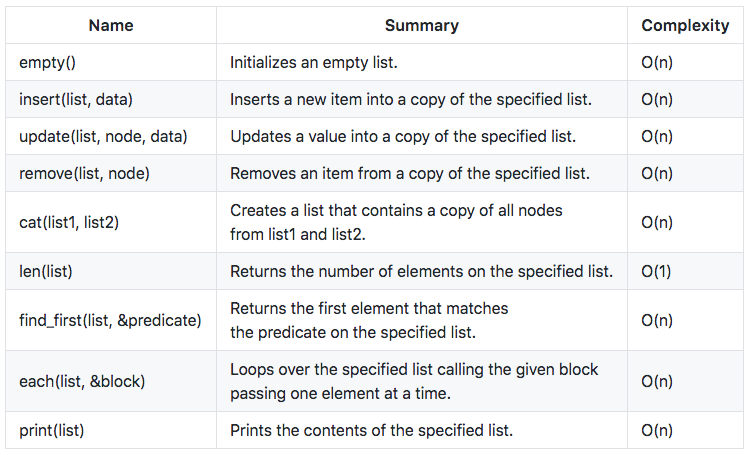The image size is (751, 455).
Task: Click the Complexity column header
Action: [x=685, y=25]
